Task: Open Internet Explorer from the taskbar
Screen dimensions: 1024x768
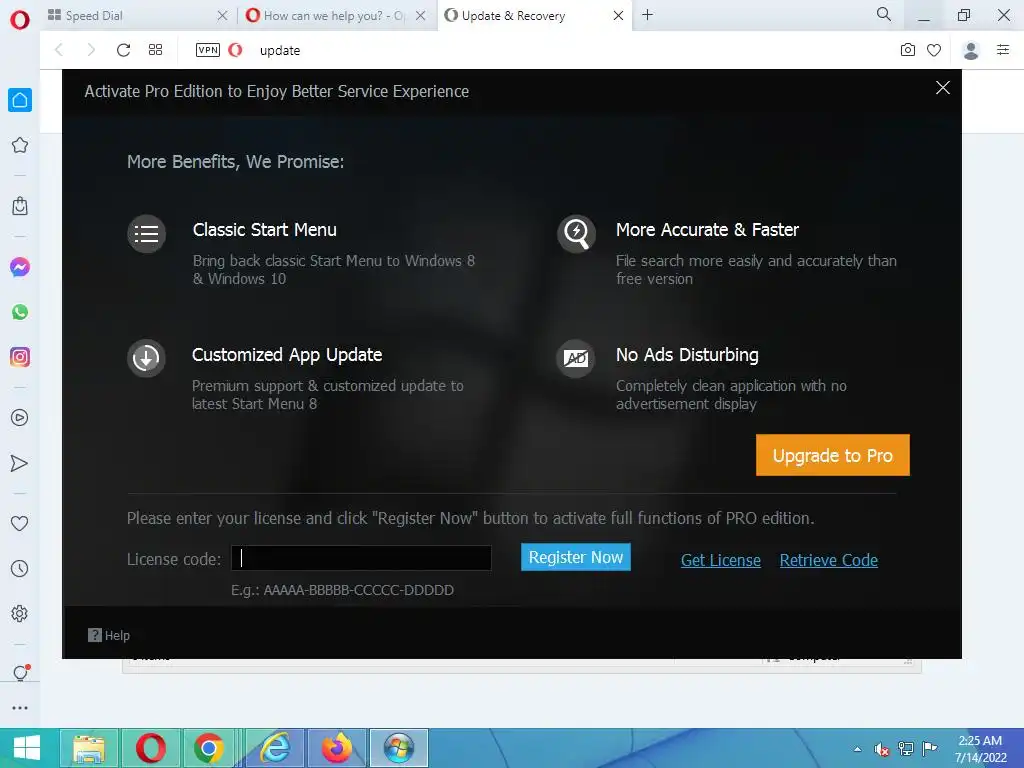Action: point(275,748)
